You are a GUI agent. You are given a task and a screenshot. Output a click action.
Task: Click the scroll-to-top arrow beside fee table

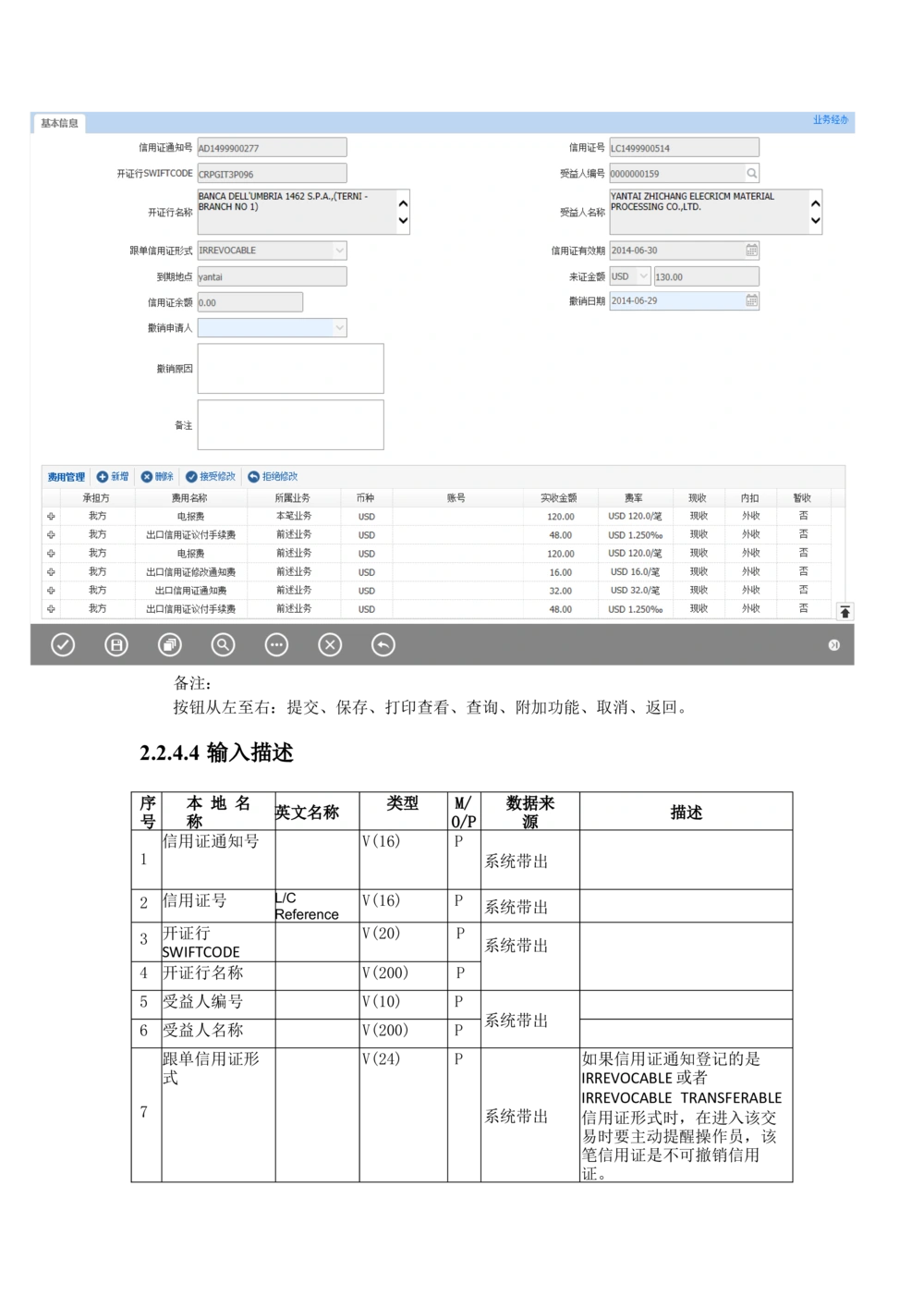(x=846, y=609)
